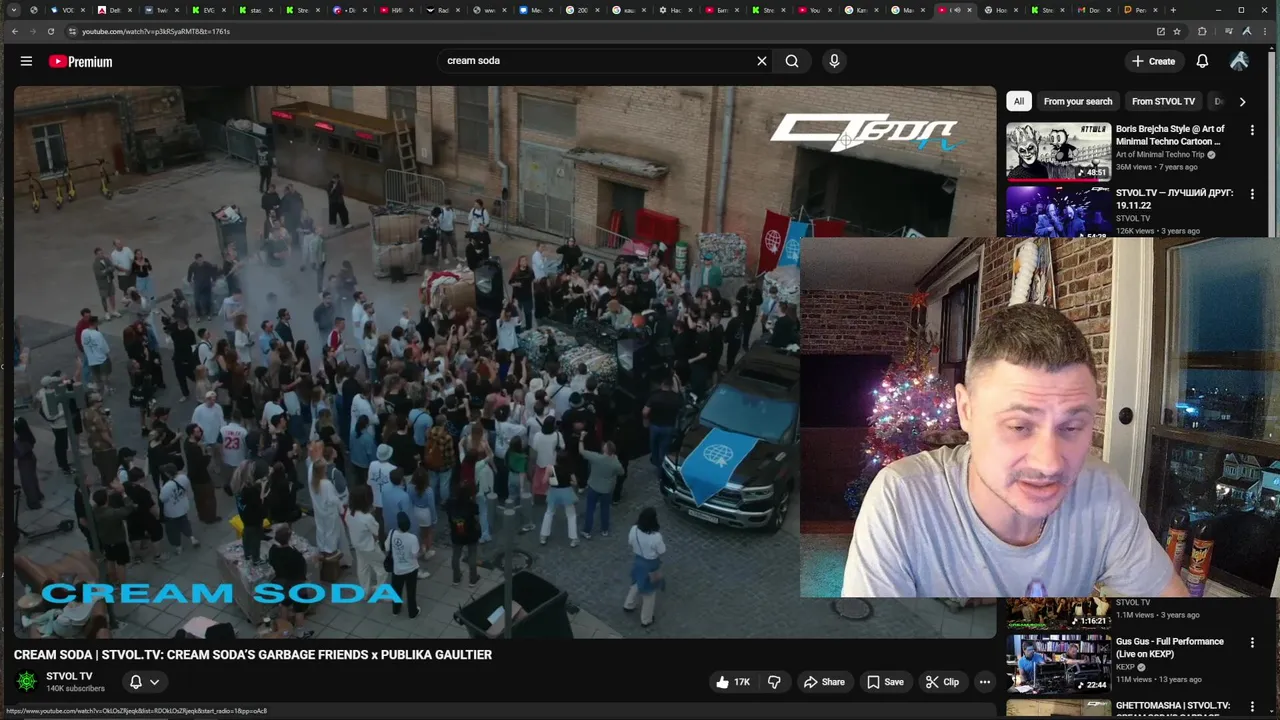Dislike the video
Viewport: 1280px width, 720px height.
774,682
